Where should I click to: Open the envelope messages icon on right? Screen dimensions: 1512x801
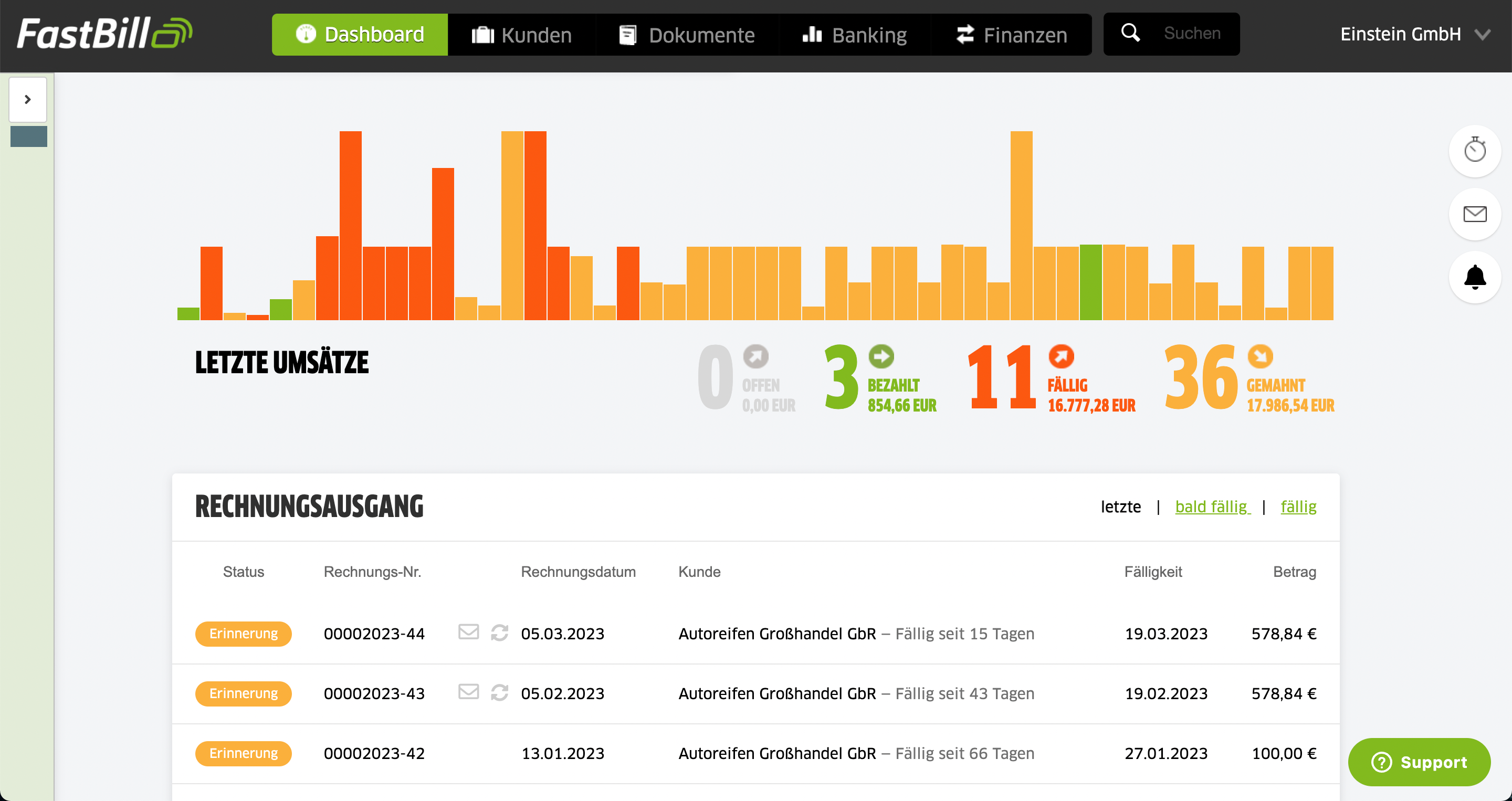1474,214
